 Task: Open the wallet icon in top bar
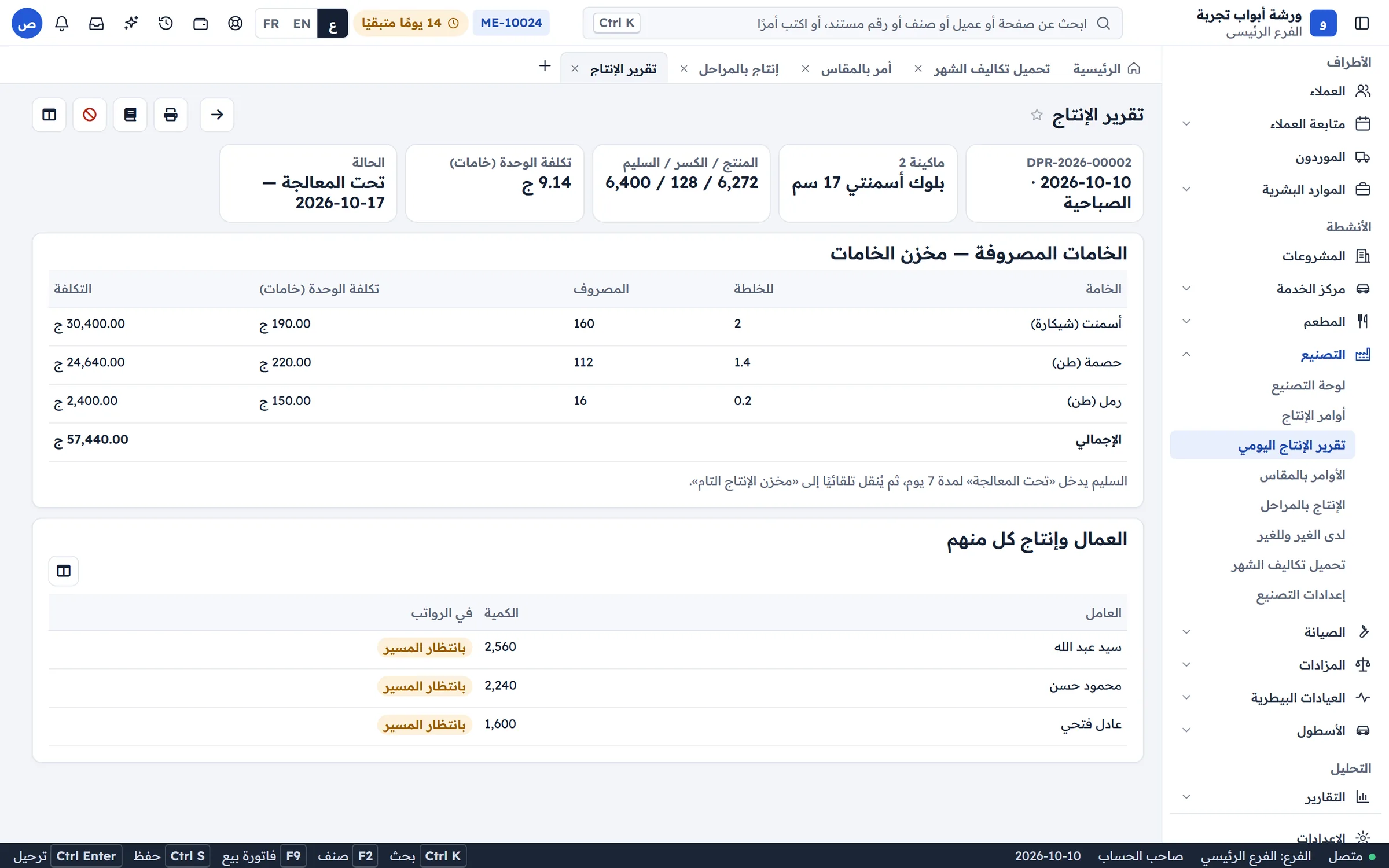pyautogui.click(x=201, y=23)
